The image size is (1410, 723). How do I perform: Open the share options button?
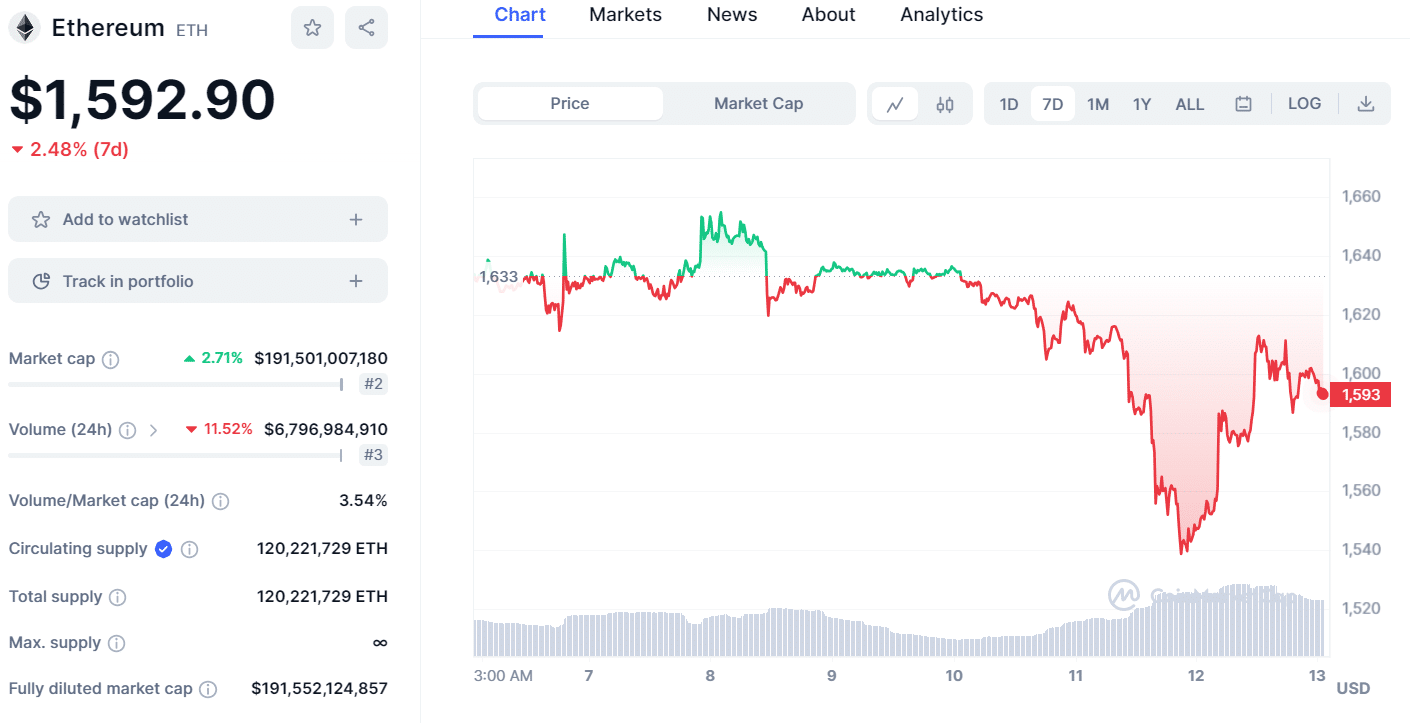(x=366, y=28)
